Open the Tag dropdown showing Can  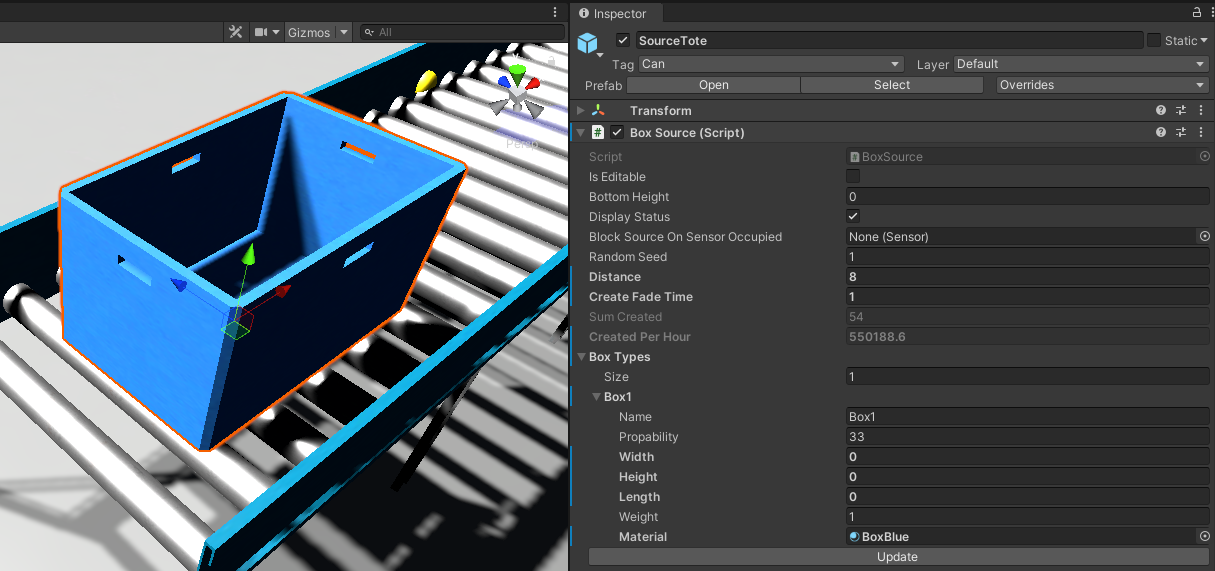pos(770,64)
